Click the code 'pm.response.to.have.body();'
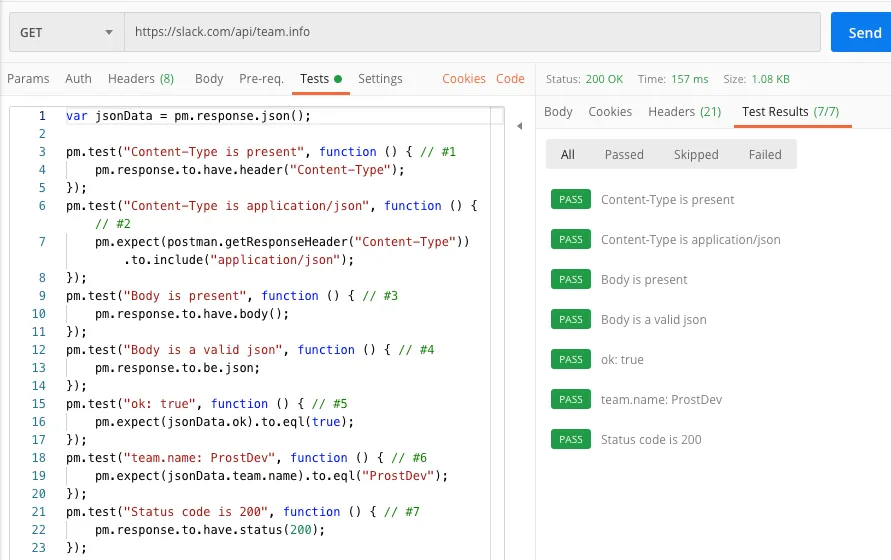The image size is (891, 560). tap(191, 314)
